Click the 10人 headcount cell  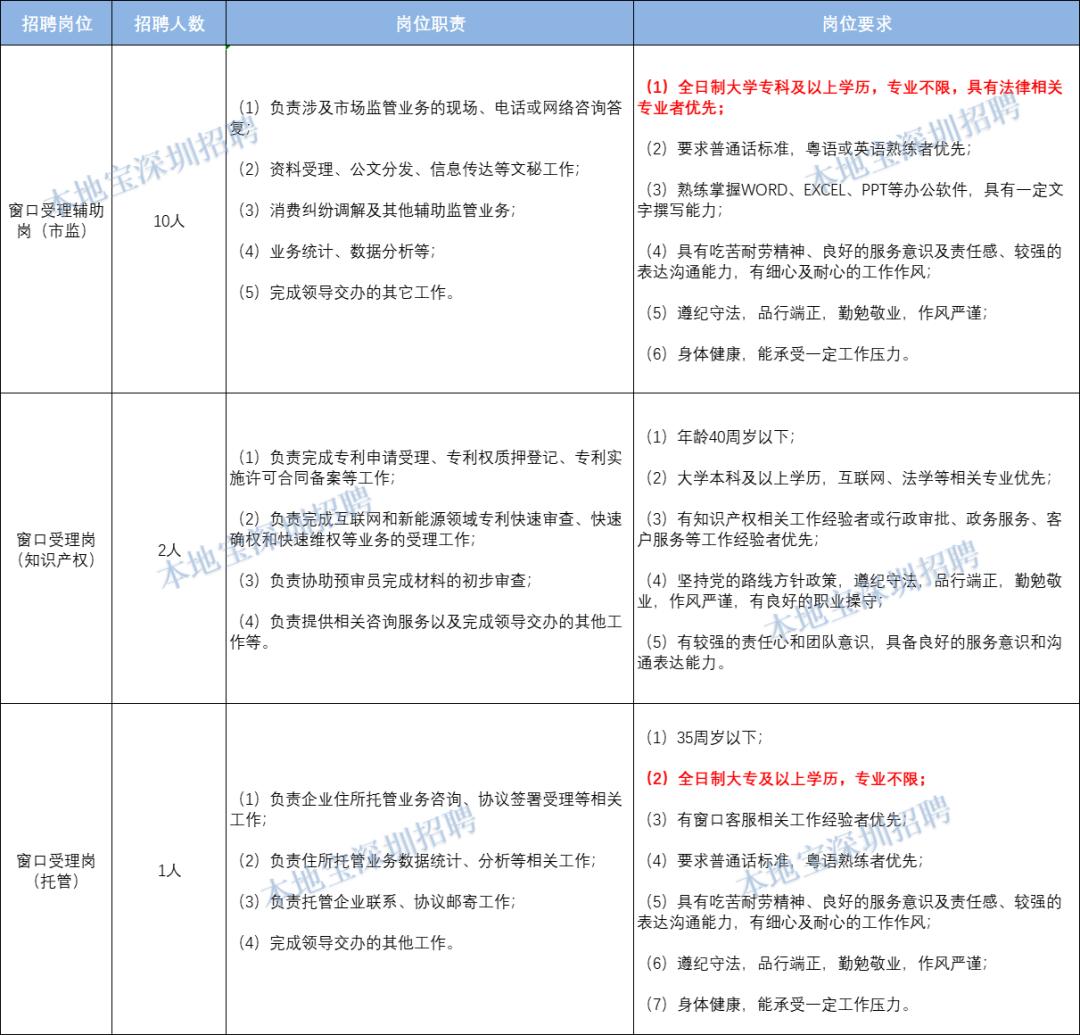pyautogui.click(x=169, y=220)
